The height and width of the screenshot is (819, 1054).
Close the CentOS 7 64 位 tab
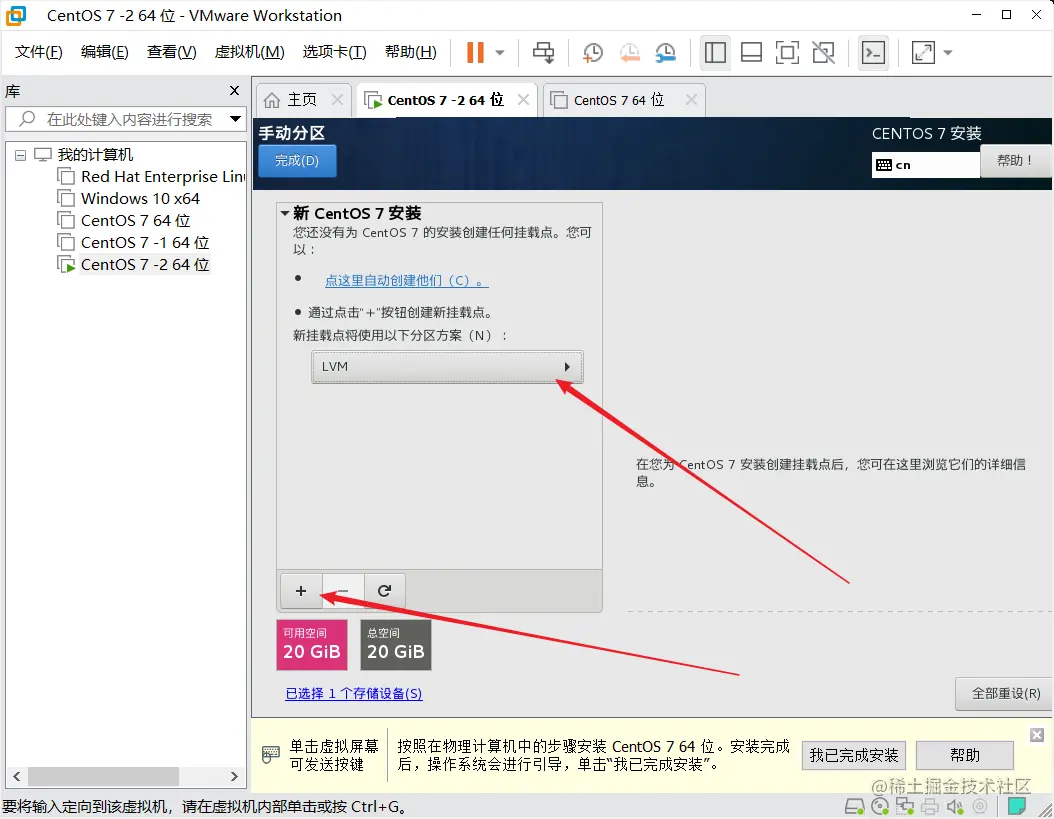click(x=691, y=100)
